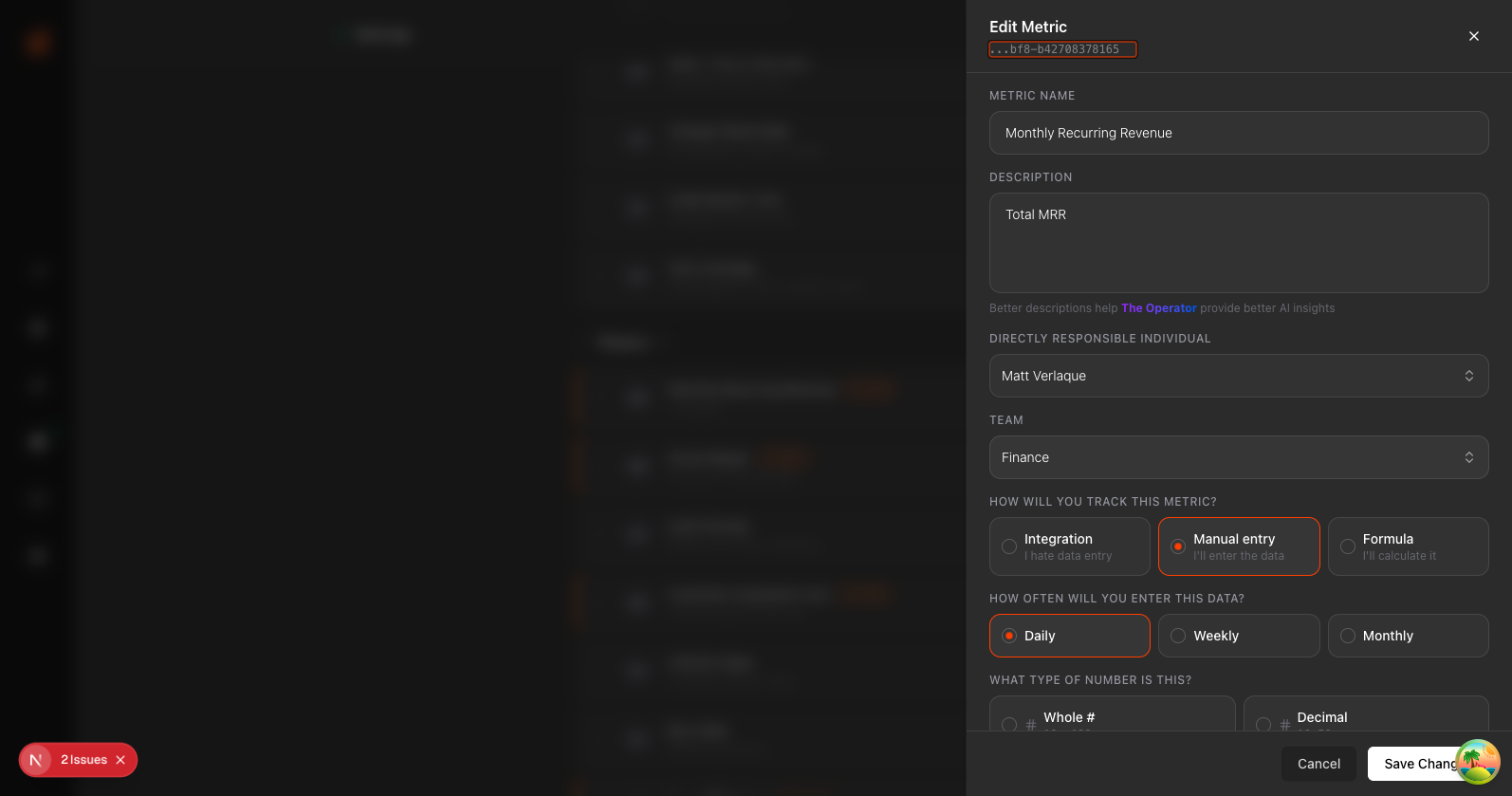1512x796 pixels.
Task: Open the Directly Responsible Individual dropdown
Action: pos(1238,376)
